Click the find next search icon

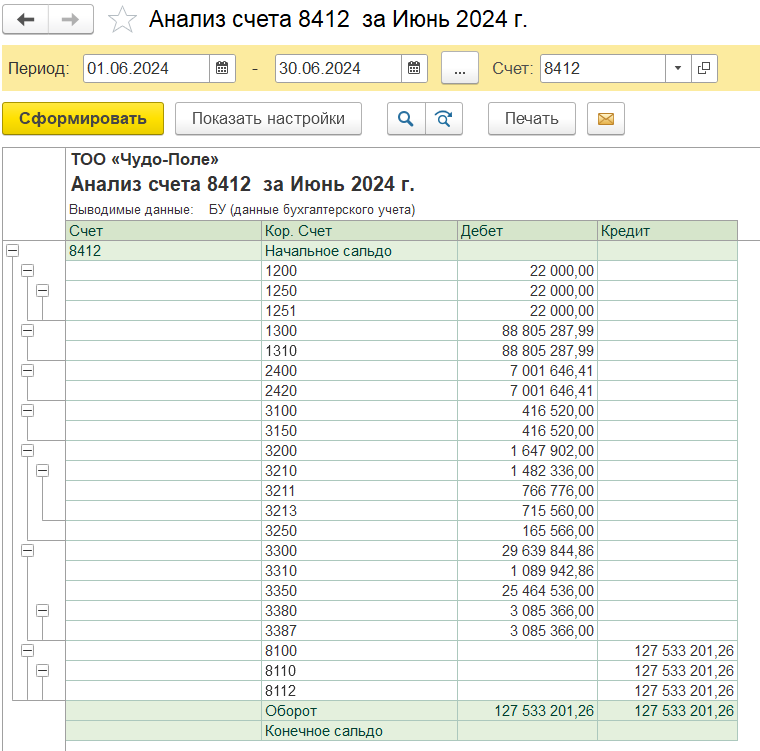coord(444,118)
